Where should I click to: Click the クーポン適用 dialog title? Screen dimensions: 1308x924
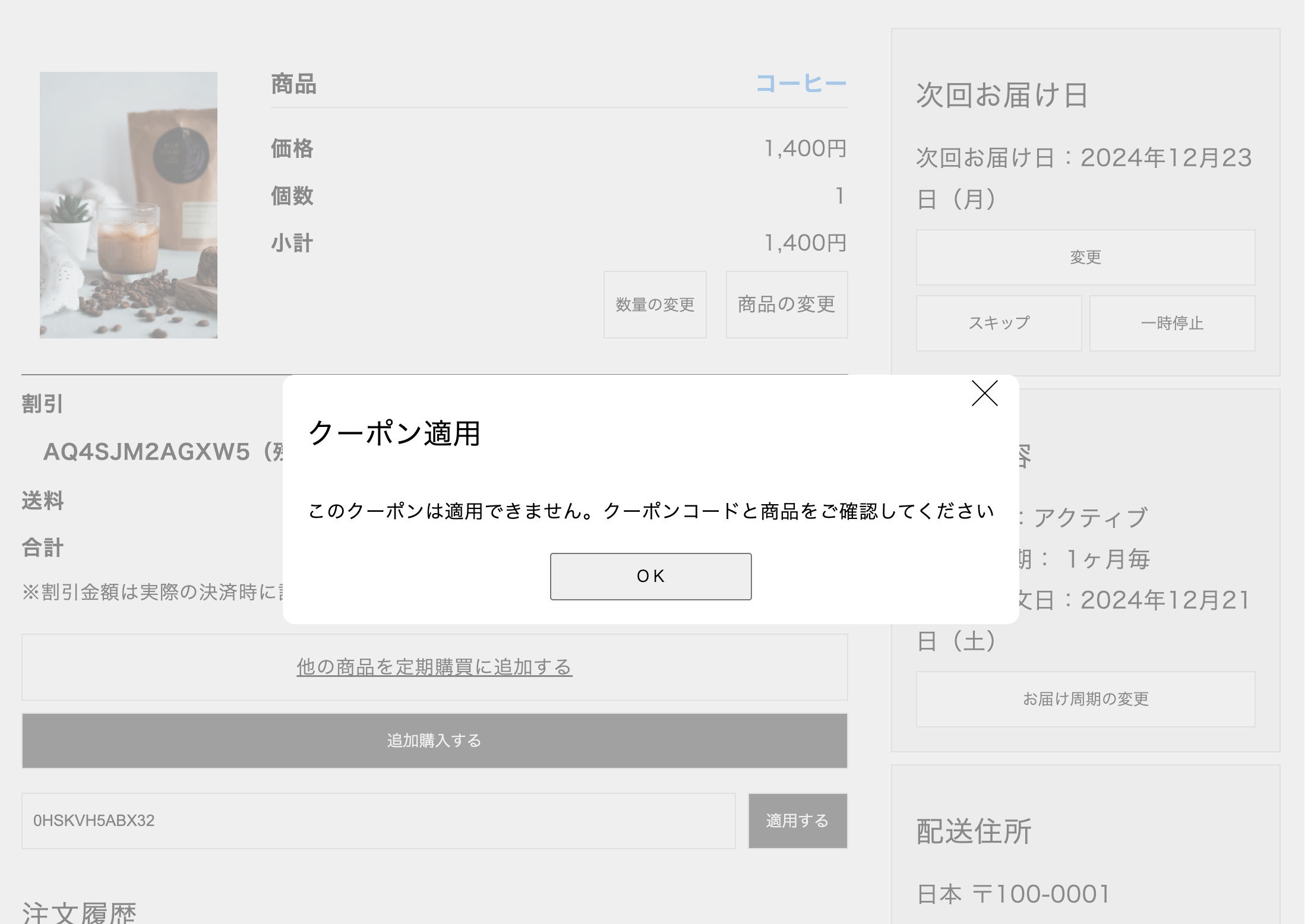coord(394,433)
